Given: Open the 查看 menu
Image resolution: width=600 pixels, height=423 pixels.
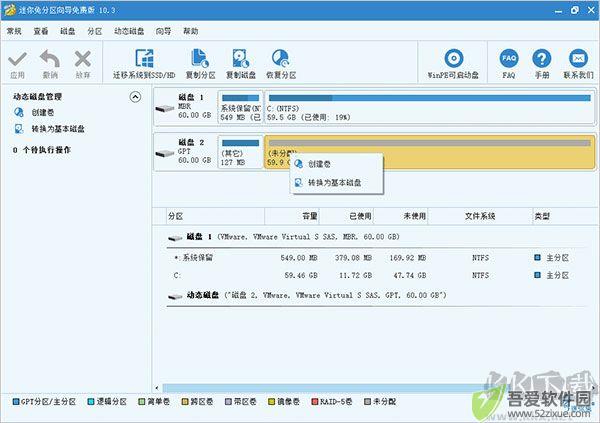Looking at the screenshot, I should pyautogui.click(x=41, y=31).
